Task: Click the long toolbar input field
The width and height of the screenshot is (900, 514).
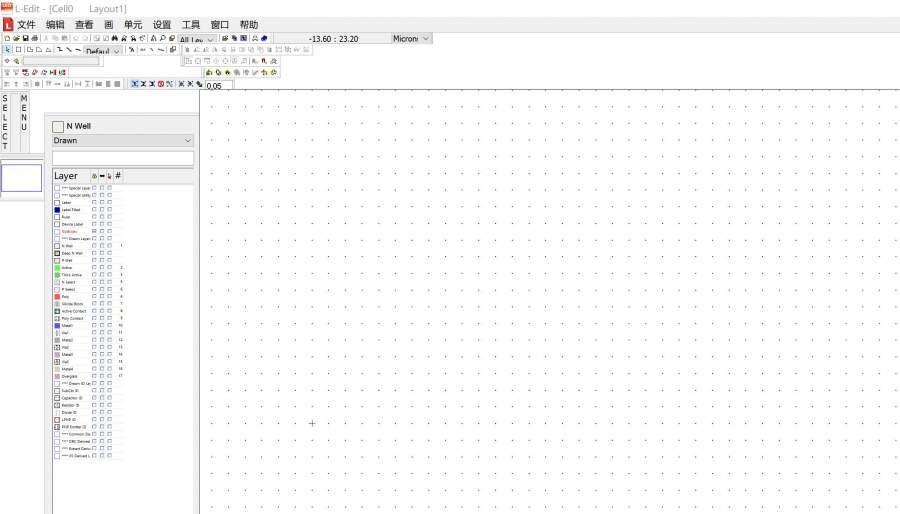Action: [61, 61]
